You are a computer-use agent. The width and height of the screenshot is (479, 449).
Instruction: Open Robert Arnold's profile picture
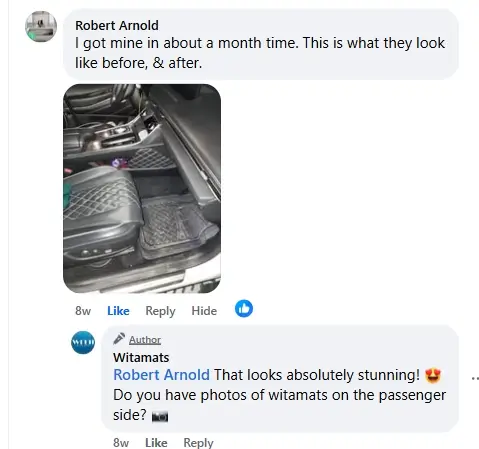tap(41, 26)
